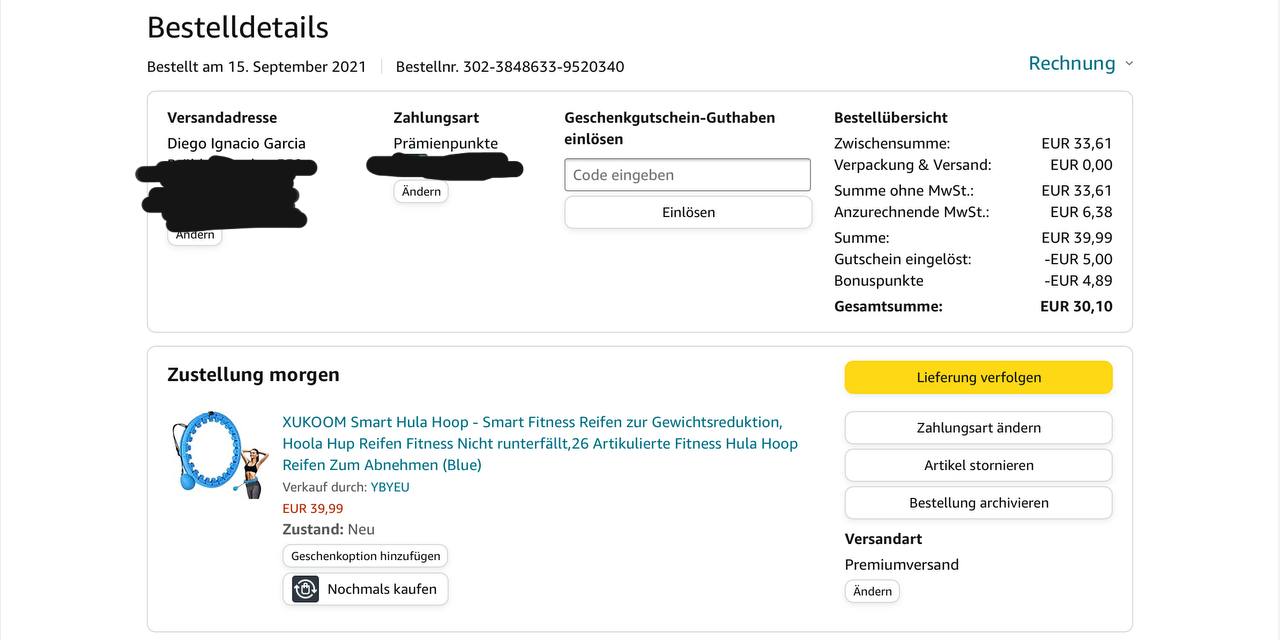
Task: Click Ändern below Zahlungsart Prämienpunkte
Action: click(x=421, y=191)
